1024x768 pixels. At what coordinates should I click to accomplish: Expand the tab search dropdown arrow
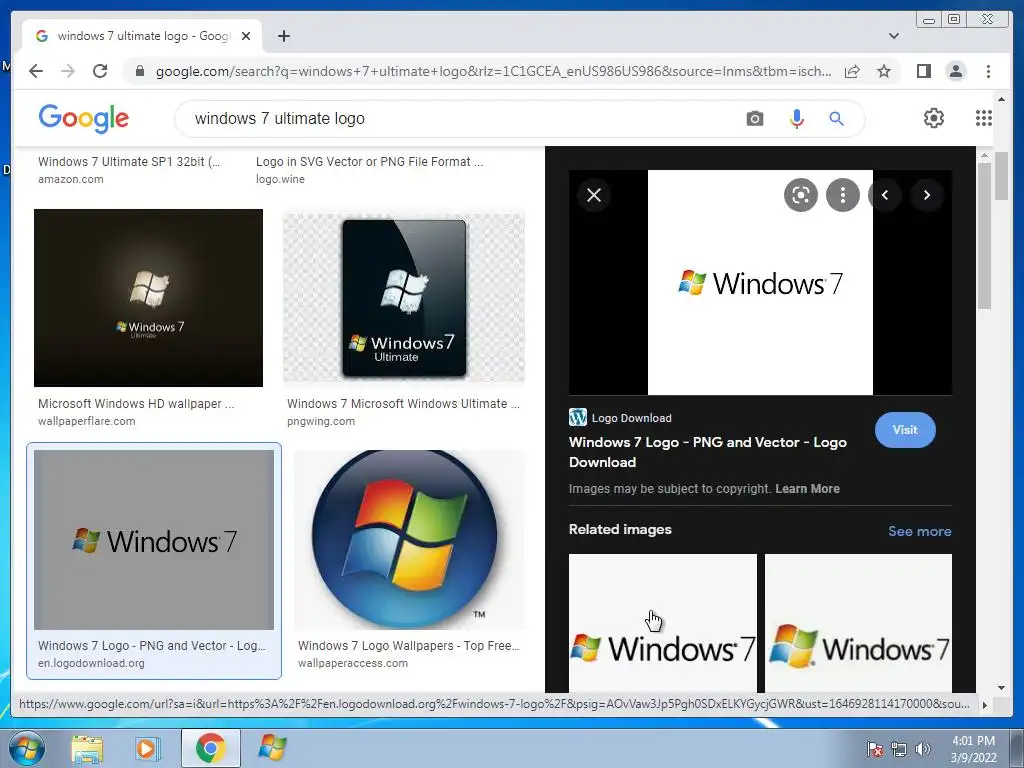pos(894,36)
